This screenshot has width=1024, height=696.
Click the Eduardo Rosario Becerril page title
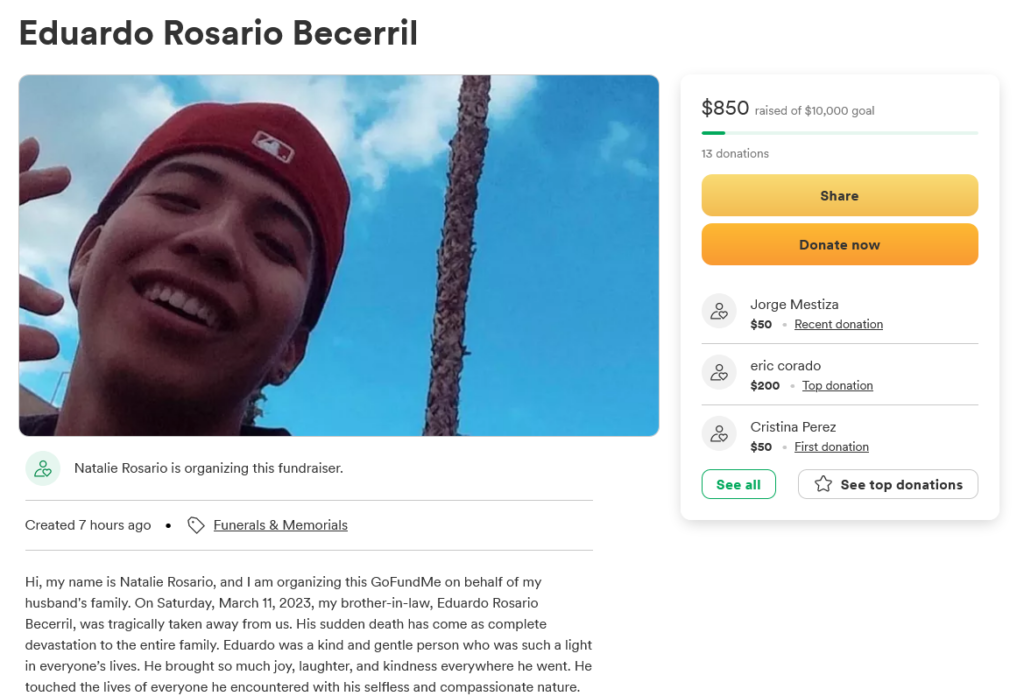(x=218, y=33)
